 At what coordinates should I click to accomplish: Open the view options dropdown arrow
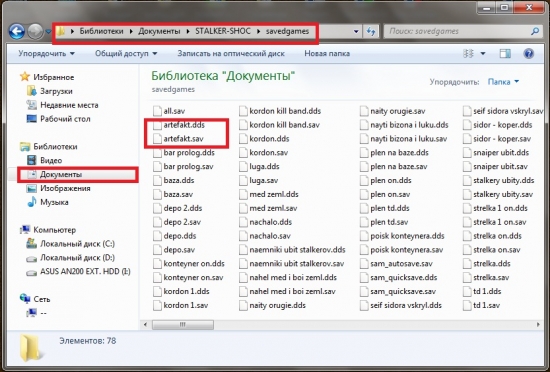483,54
